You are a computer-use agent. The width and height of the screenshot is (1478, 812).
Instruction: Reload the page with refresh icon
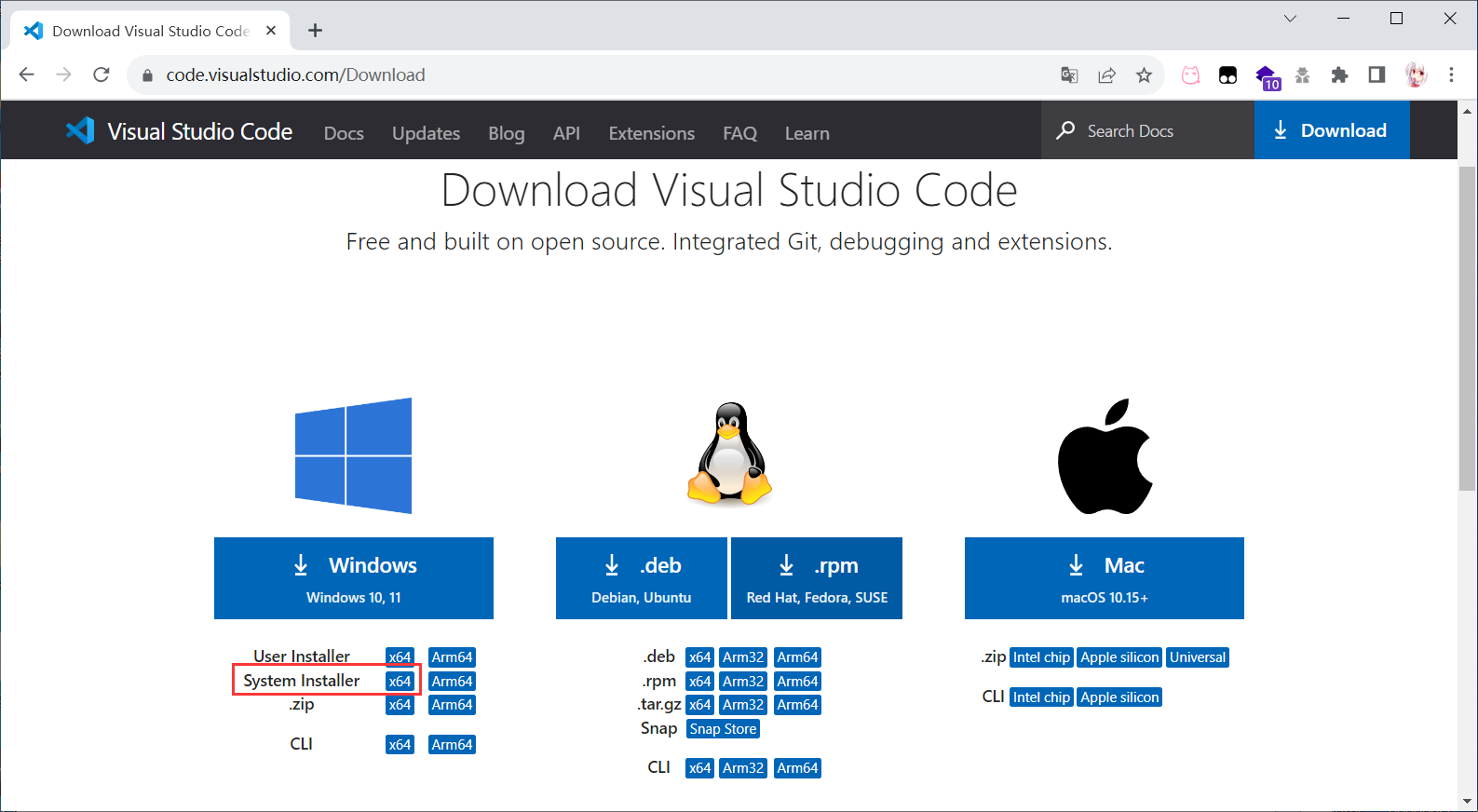pos(102,74)
